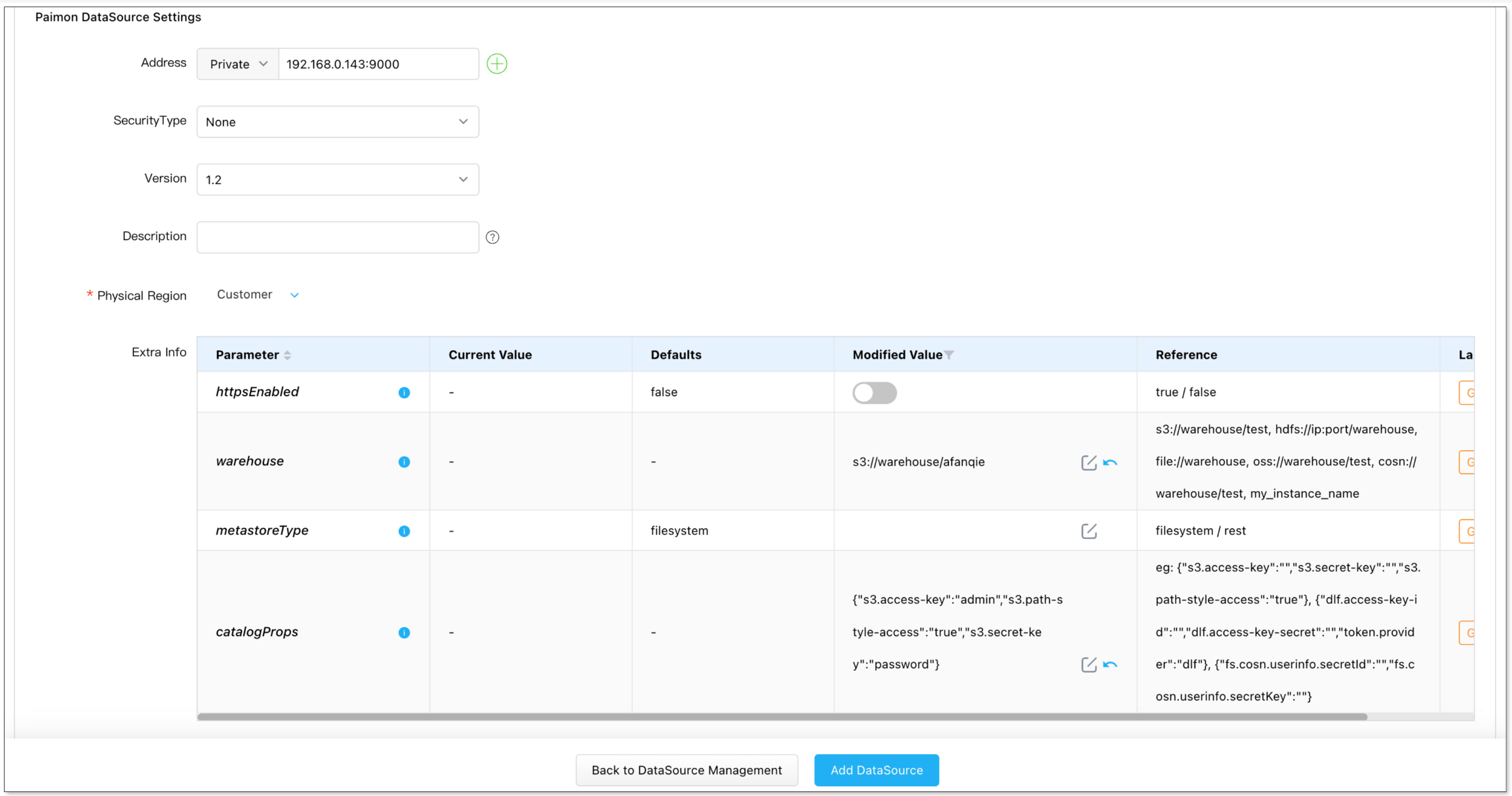
Task: Open the Physical Region Customer dropdown
Action: (x=258, y=295)
